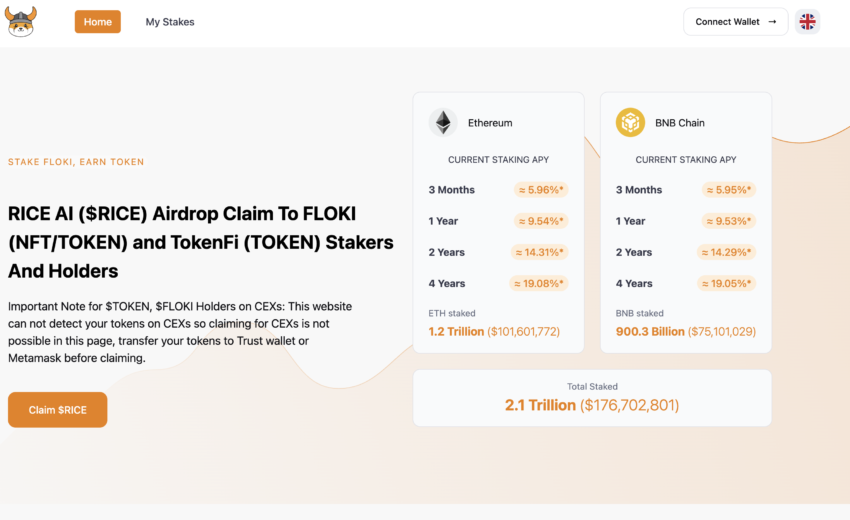Click CURRENT STAKING APY heading in BNB card
This screenshot has height=520, width=850.
coord(686,159)
